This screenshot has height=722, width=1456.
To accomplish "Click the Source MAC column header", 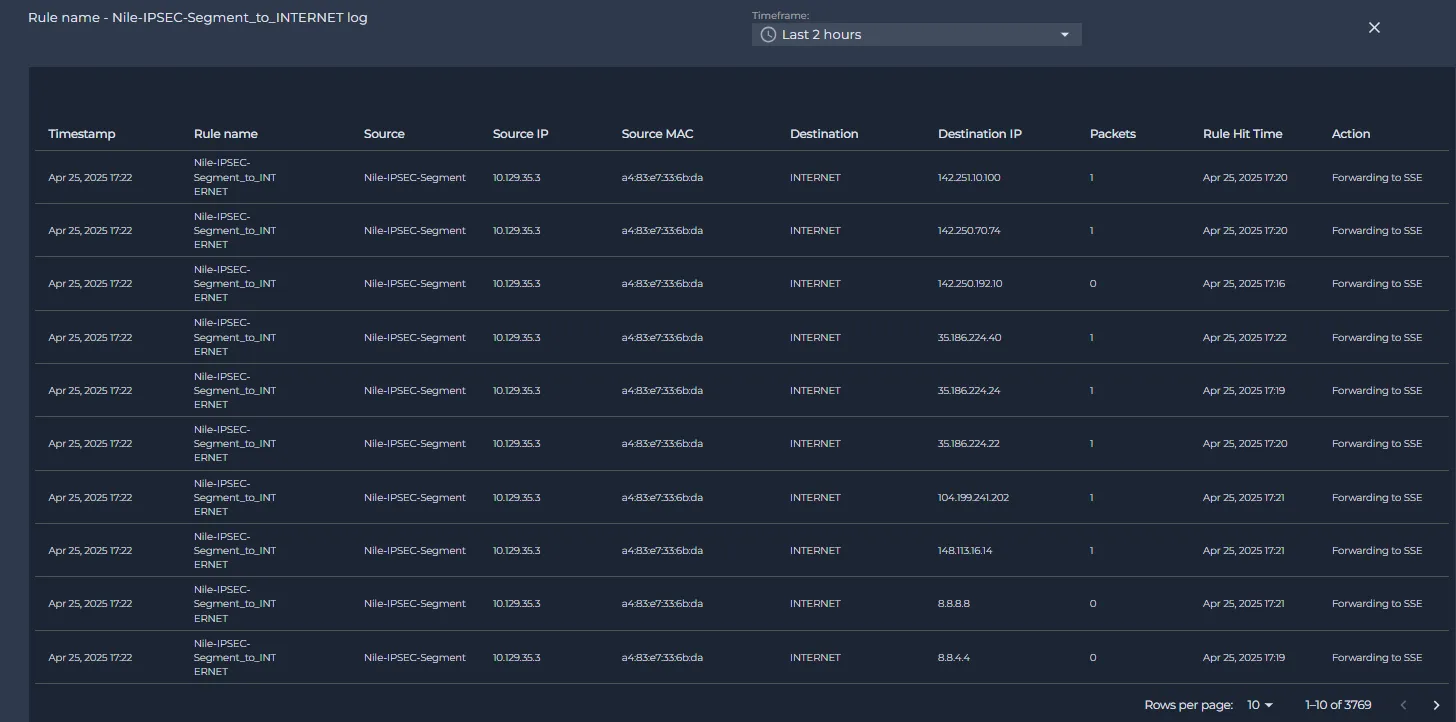I will [657, 134].
